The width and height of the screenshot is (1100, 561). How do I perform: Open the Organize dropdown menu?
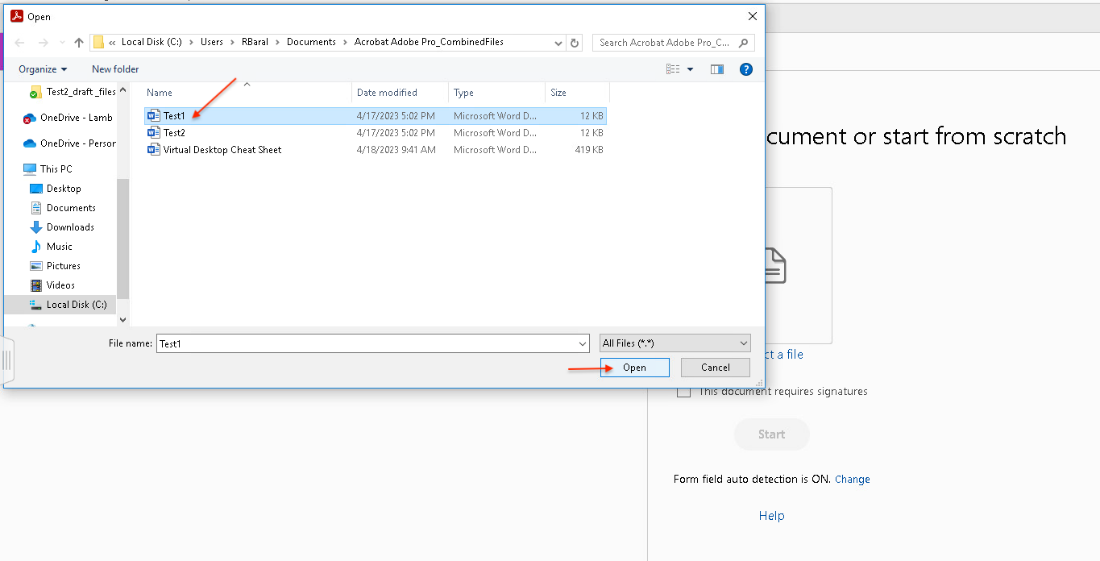43,69
